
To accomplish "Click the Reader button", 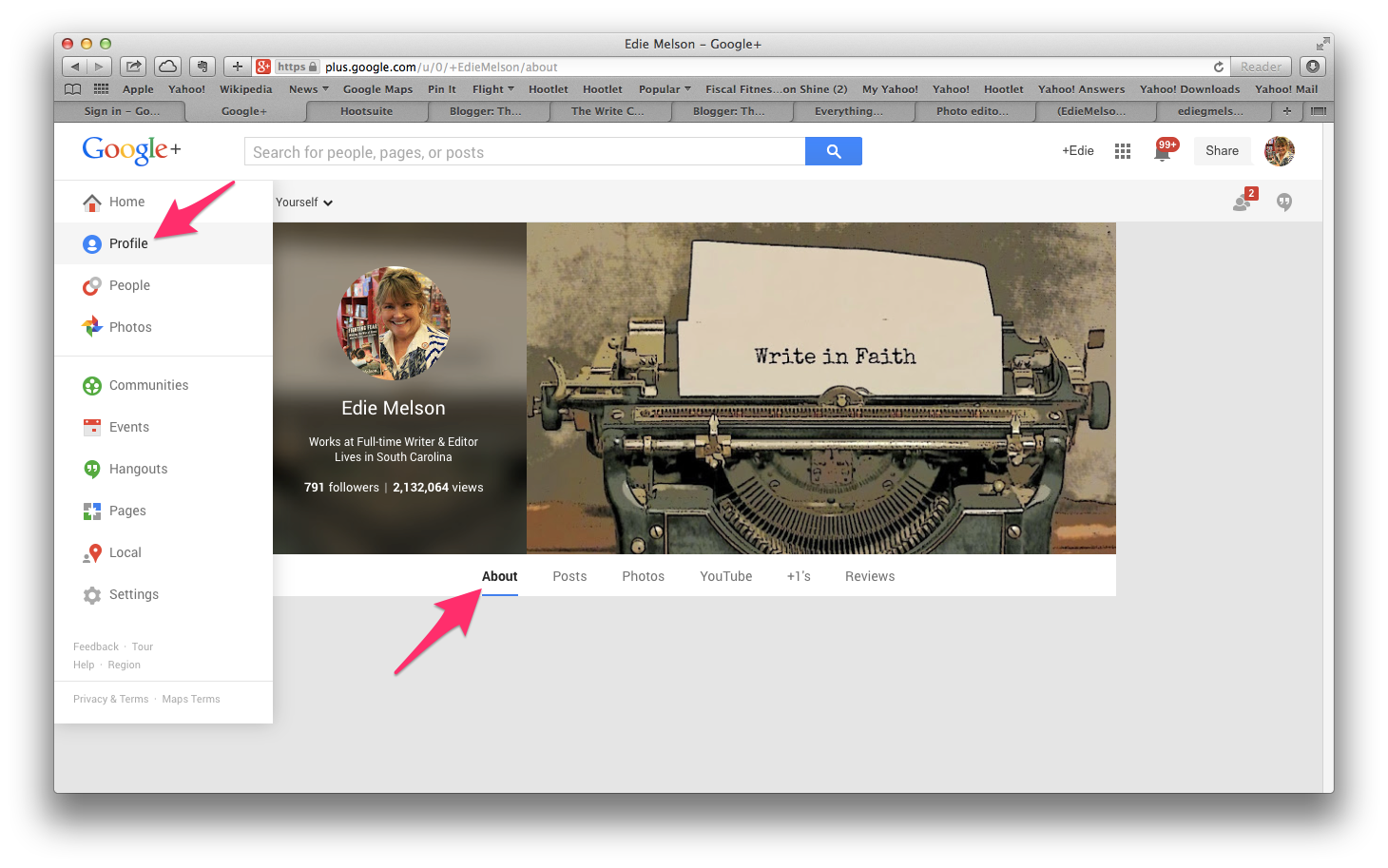I will click(1261, 67).
